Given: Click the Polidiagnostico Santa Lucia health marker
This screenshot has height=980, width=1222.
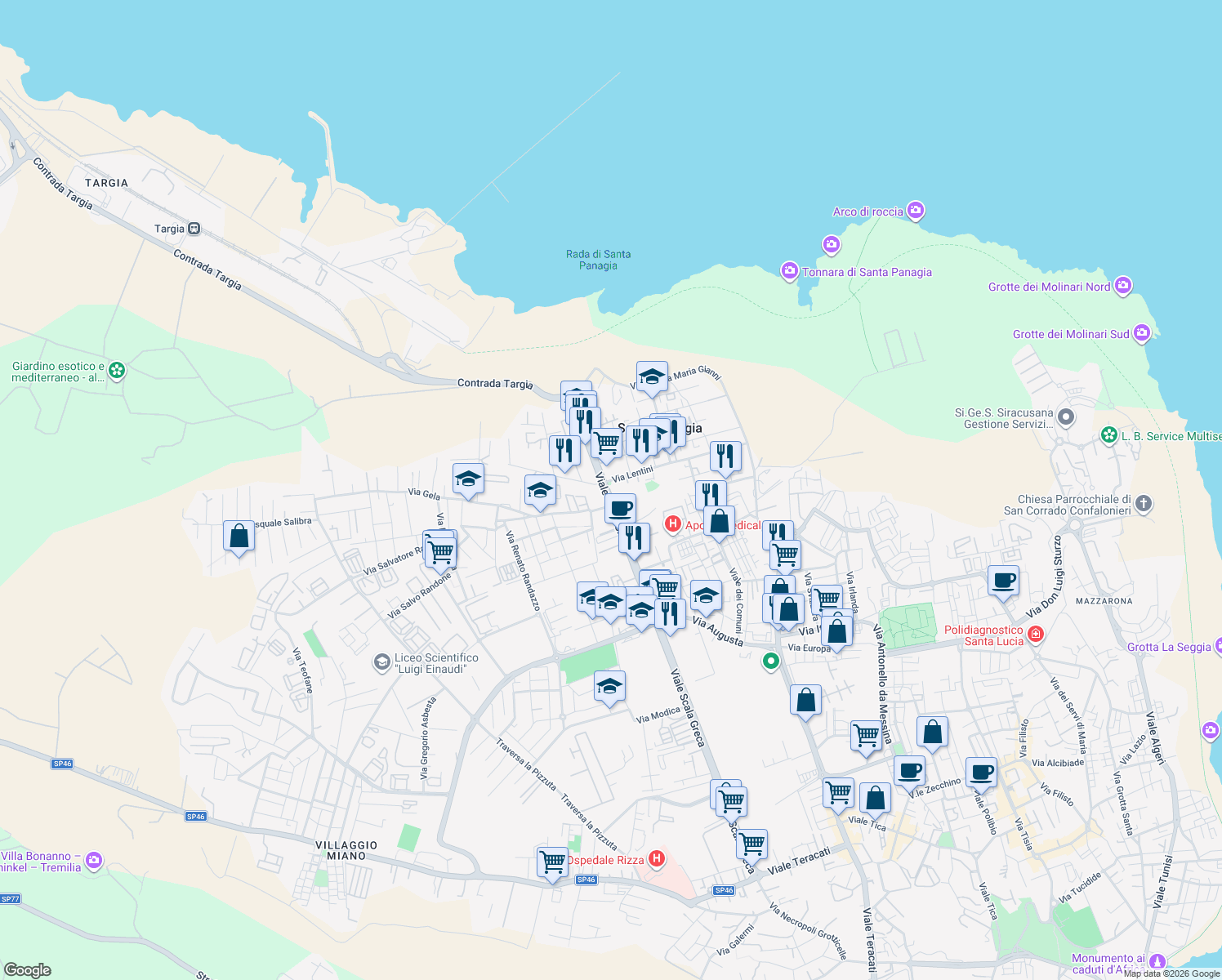Looking at the screenshot, I should coord(1036,634).
